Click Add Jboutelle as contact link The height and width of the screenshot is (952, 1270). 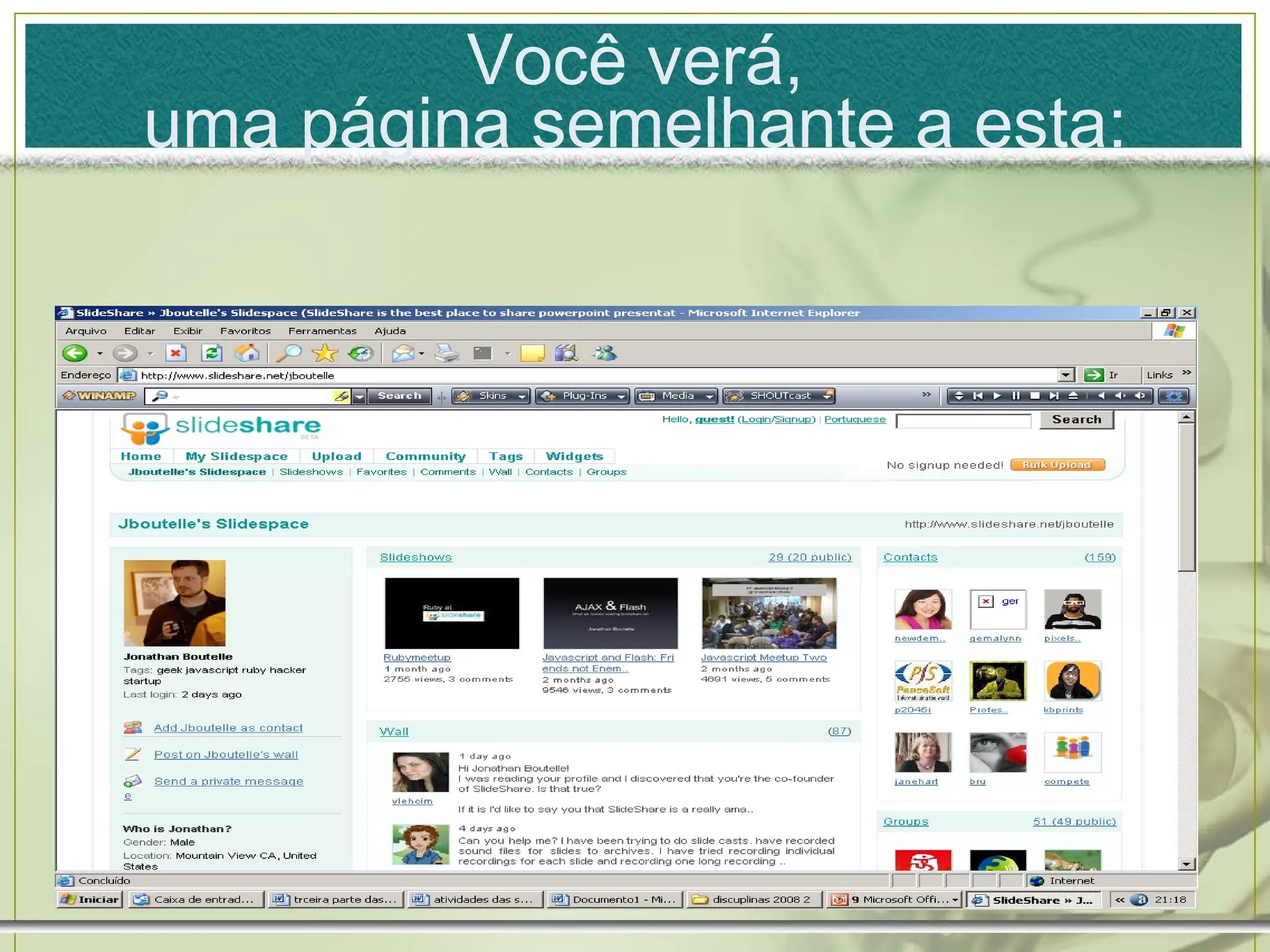pyautogui.click(x=228, y=728)
